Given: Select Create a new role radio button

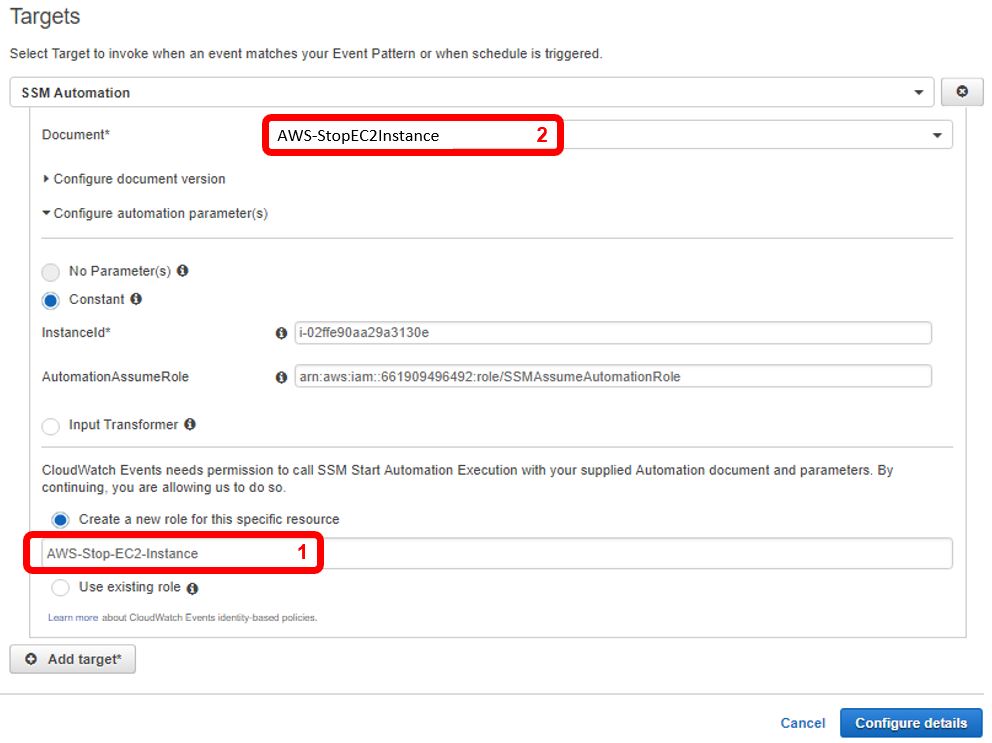Looking at the screenshot, I should click(x=61, y=520).
